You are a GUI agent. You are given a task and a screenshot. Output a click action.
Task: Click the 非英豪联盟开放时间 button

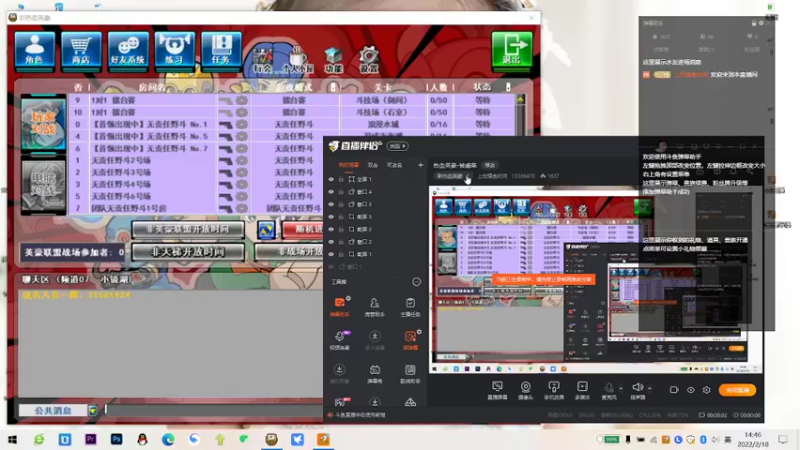[188, 229]
